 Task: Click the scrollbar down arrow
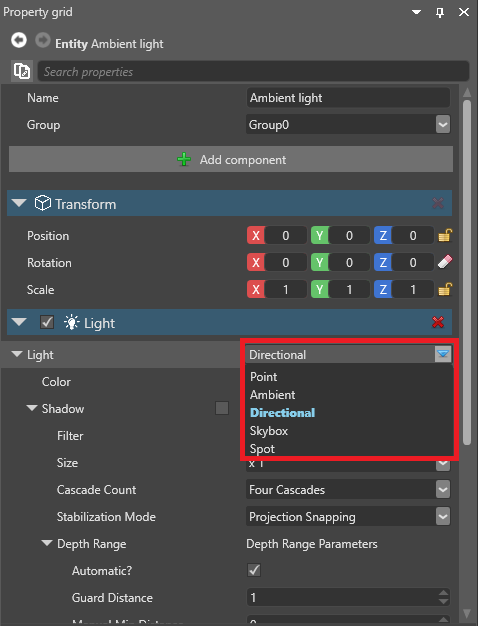[467, 613]
